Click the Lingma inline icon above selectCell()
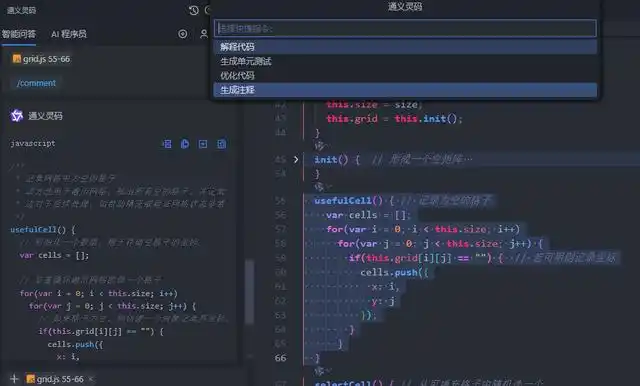640x386 pixels. (319, 370)
